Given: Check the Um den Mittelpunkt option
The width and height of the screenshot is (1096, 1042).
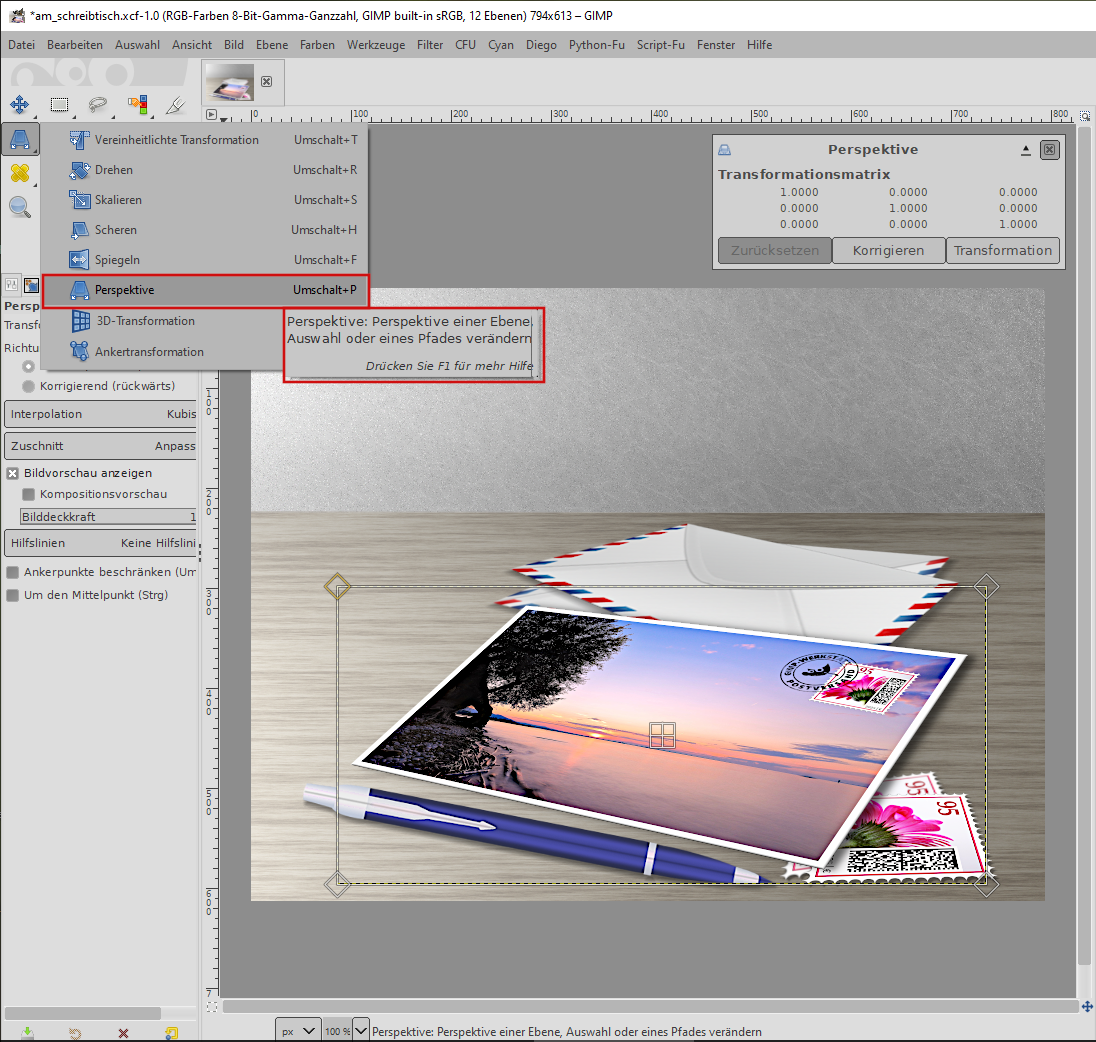Looking at the screenshot, I should point(13,595).
